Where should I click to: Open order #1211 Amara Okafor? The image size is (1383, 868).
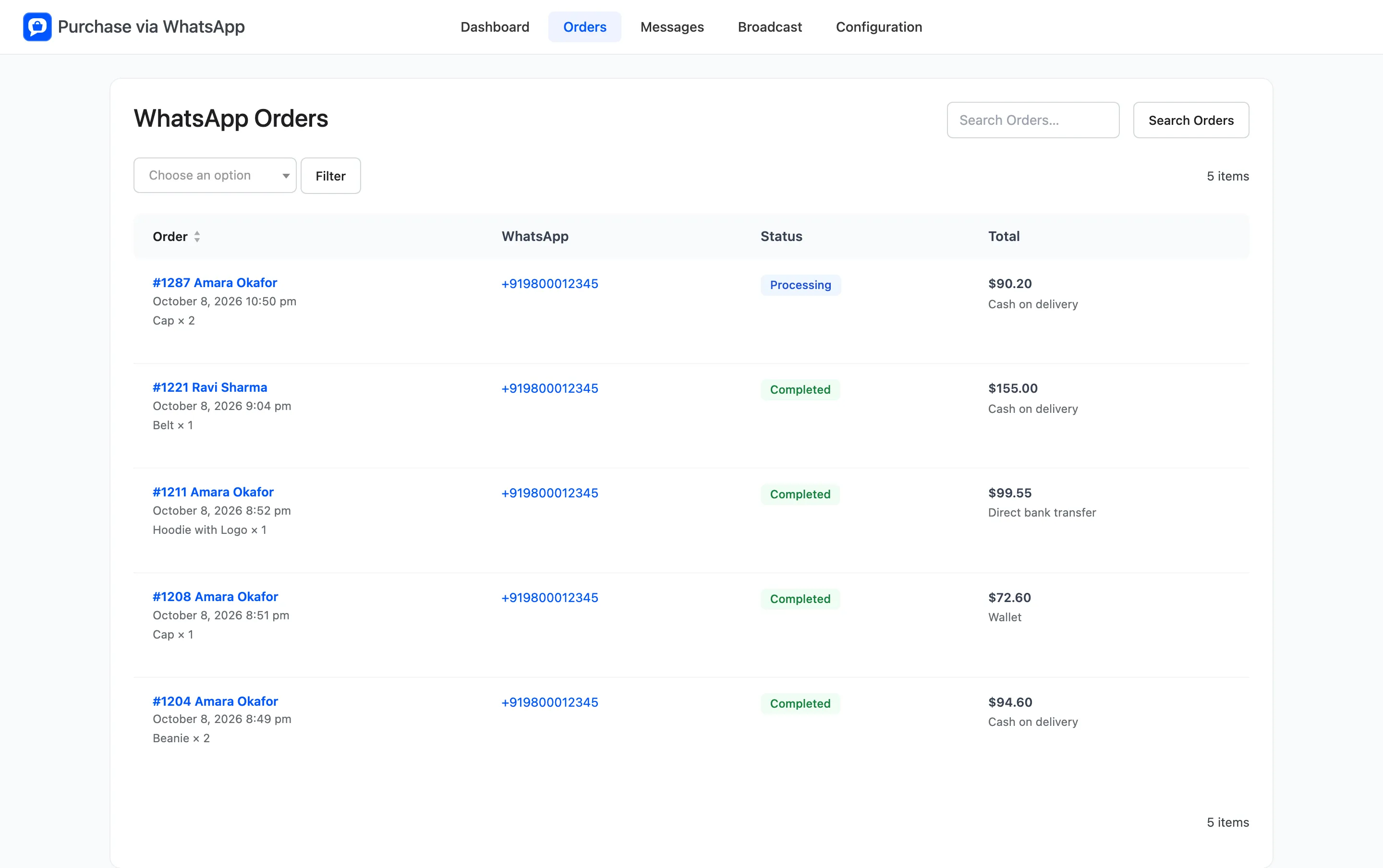(213, 492)
